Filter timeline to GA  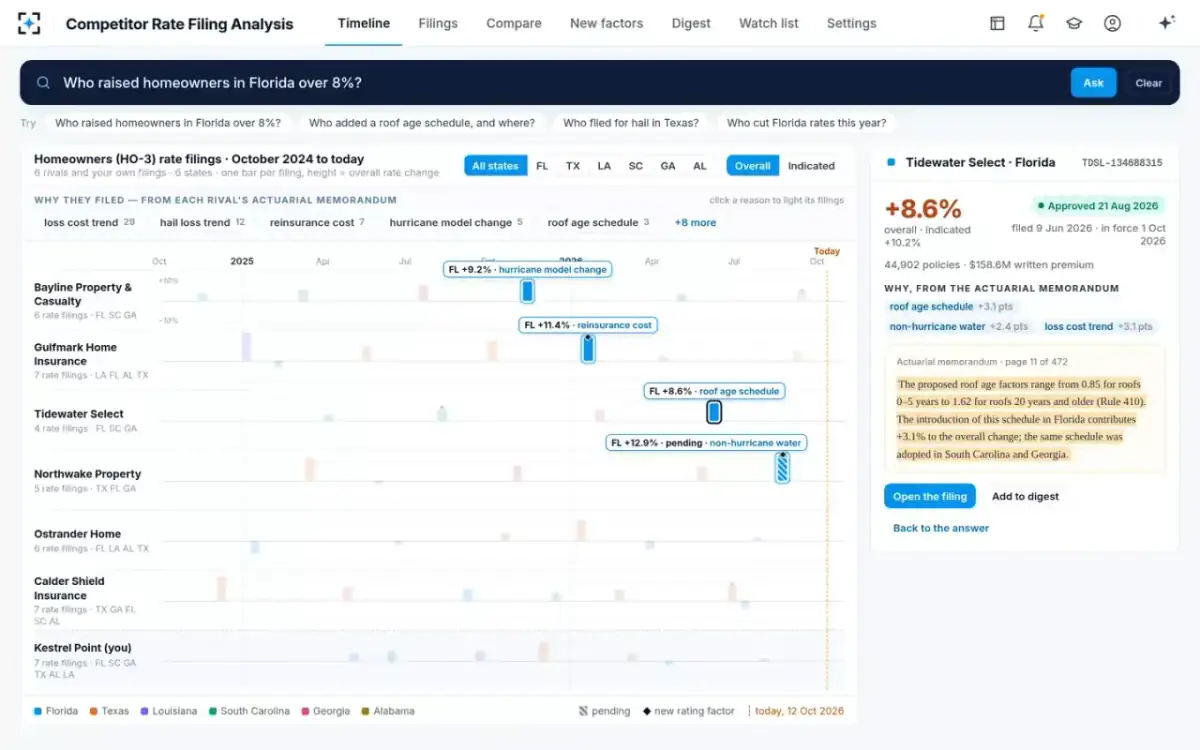(668, 166)
